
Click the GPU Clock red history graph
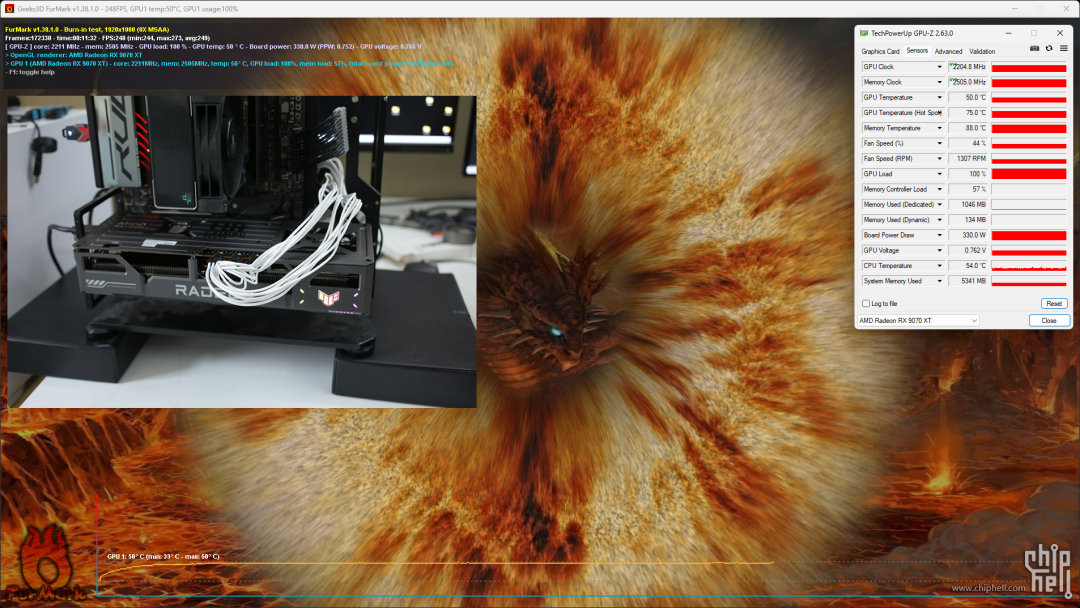1029,67
